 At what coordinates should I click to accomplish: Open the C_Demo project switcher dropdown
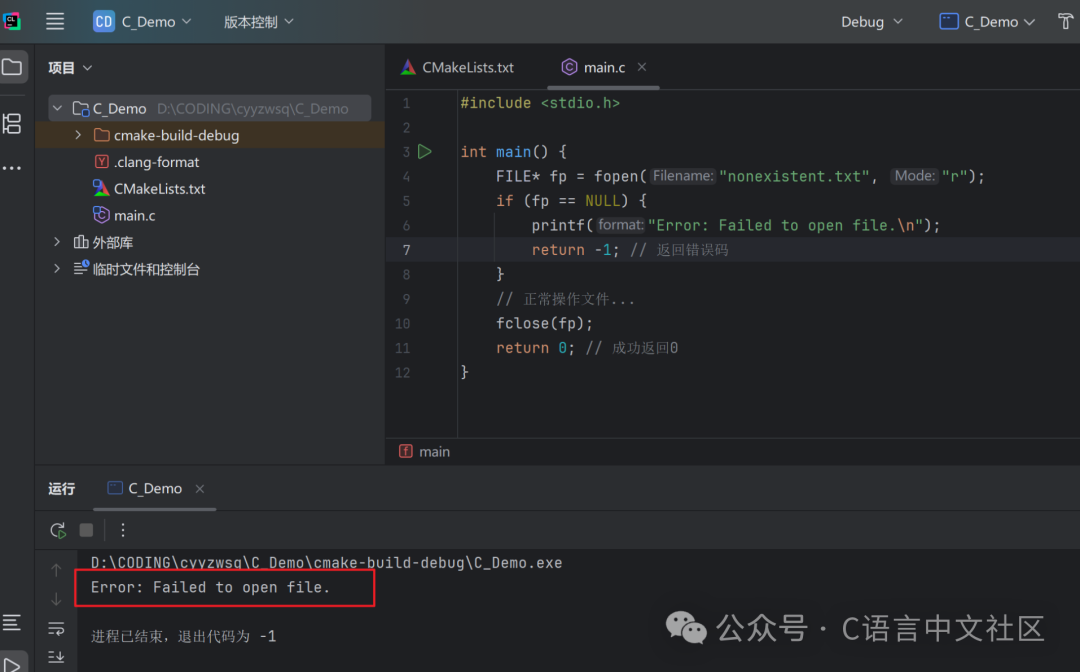(x=143, y=22)
